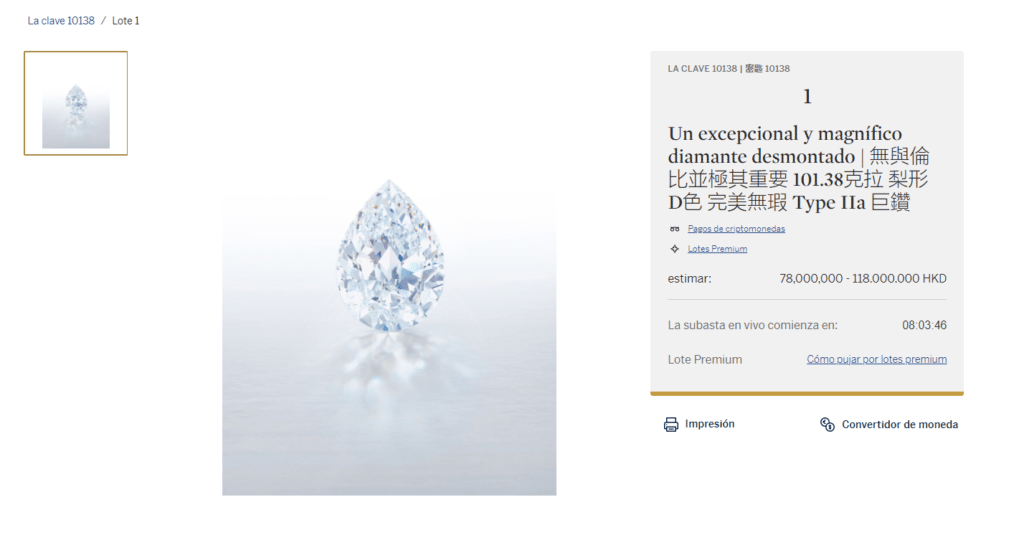The width and height of the screenshot is (1024, 535).
Task: Click the lot title heading text
Action: click(x=798, y=168)
